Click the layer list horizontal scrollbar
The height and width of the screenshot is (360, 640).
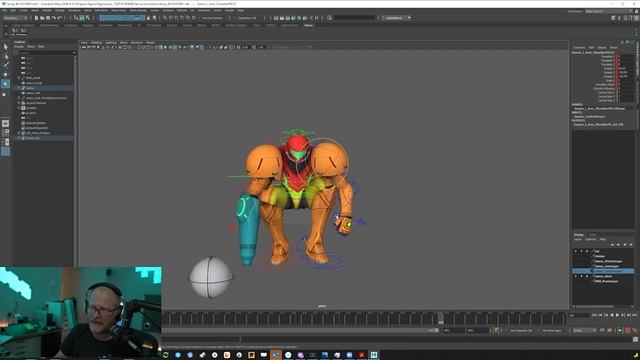594,306
